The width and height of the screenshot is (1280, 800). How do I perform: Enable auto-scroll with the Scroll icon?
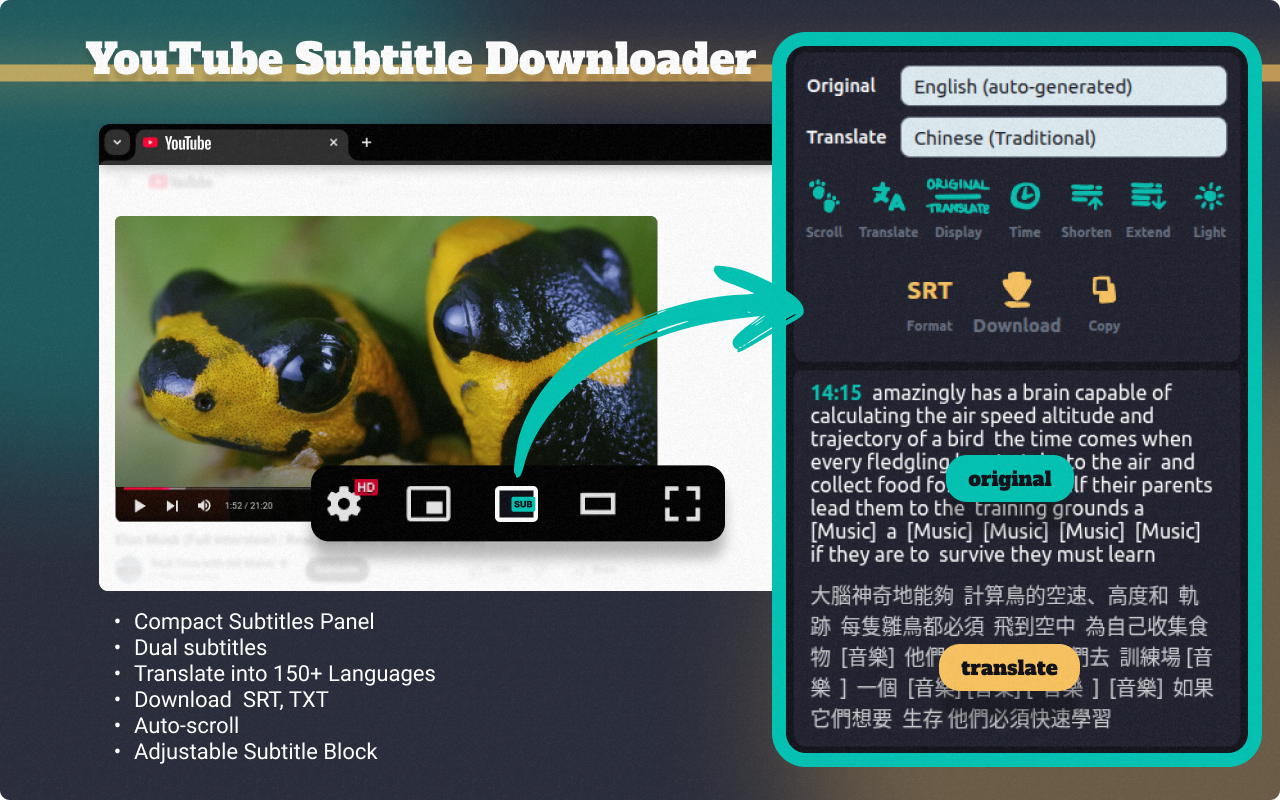pos(823,198)
